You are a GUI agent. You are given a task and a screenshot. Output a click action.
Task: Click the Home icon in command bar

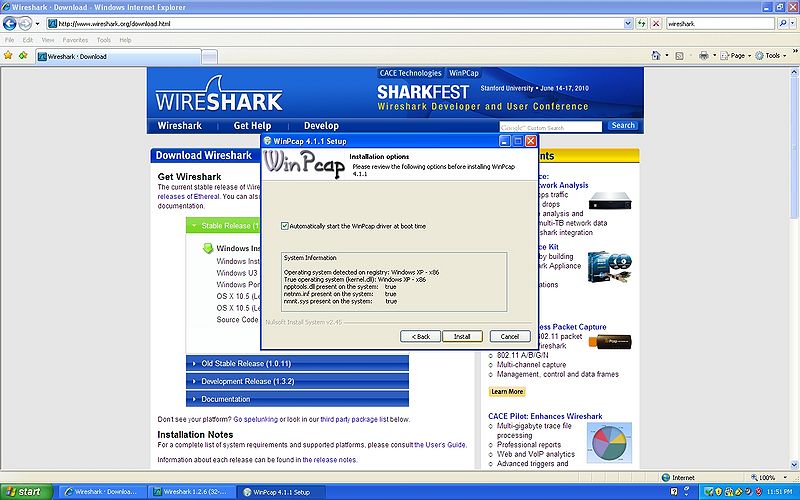point(656,56)
